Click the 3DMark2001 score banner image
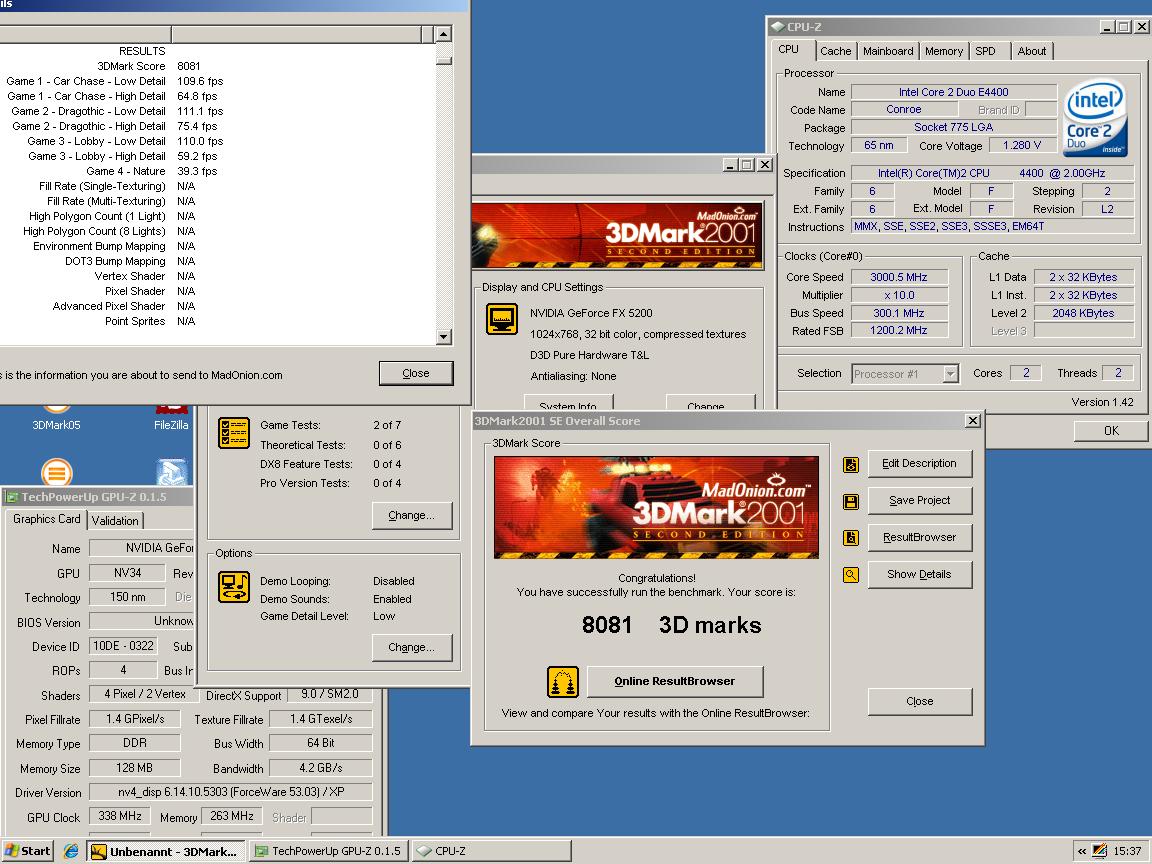 656,507
